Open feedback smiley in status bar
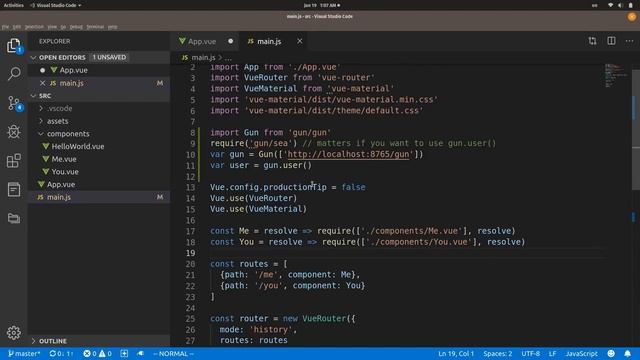Screen dimensions: 640x360 coord(611,353)
